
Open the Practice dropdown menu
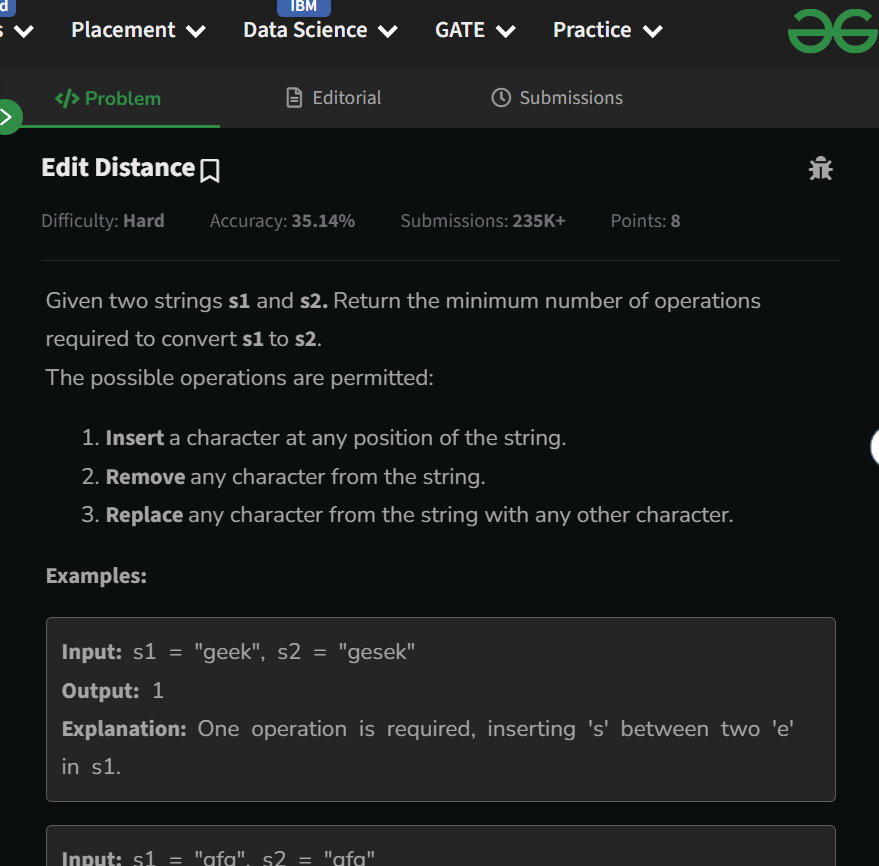pos(608,30)
